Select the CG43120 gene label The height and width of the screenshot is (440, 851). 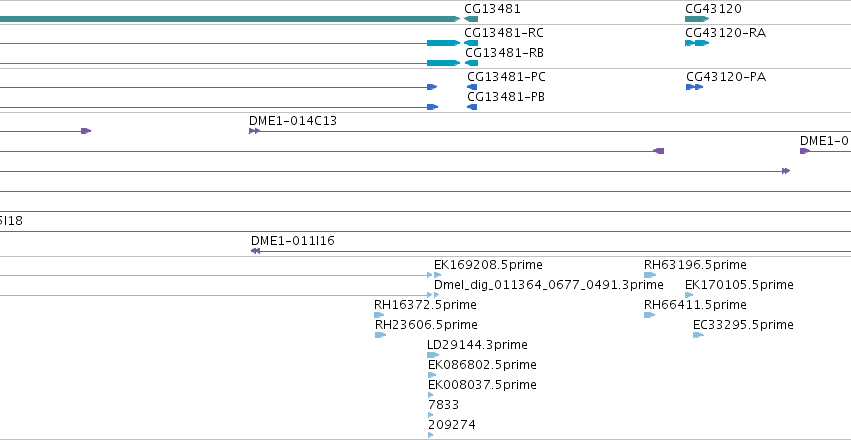[x=713, y=9]
